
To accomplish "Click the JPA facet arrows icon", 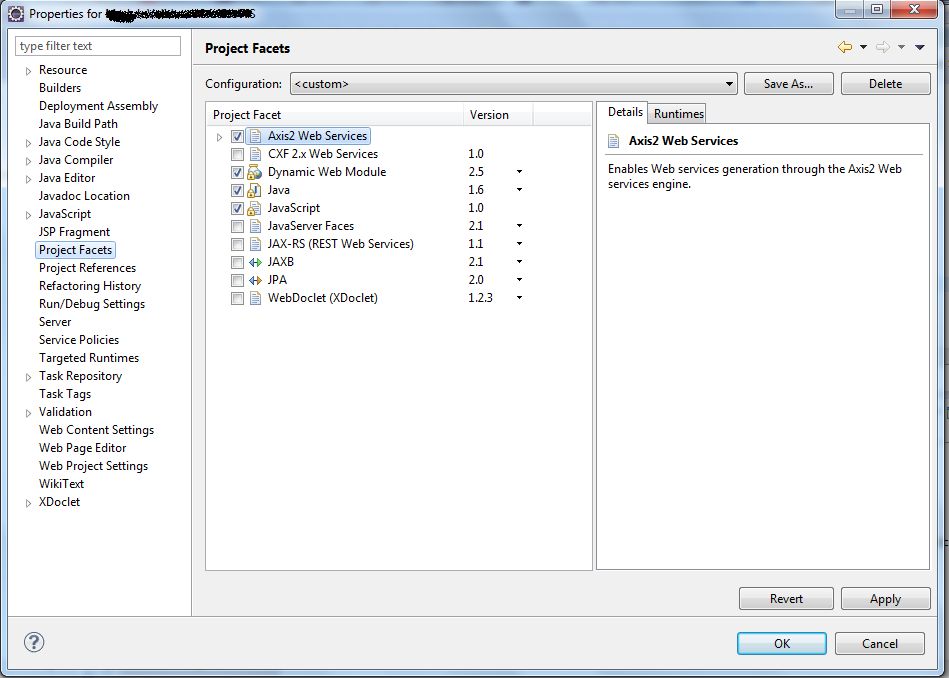I will tap(255, 280).
